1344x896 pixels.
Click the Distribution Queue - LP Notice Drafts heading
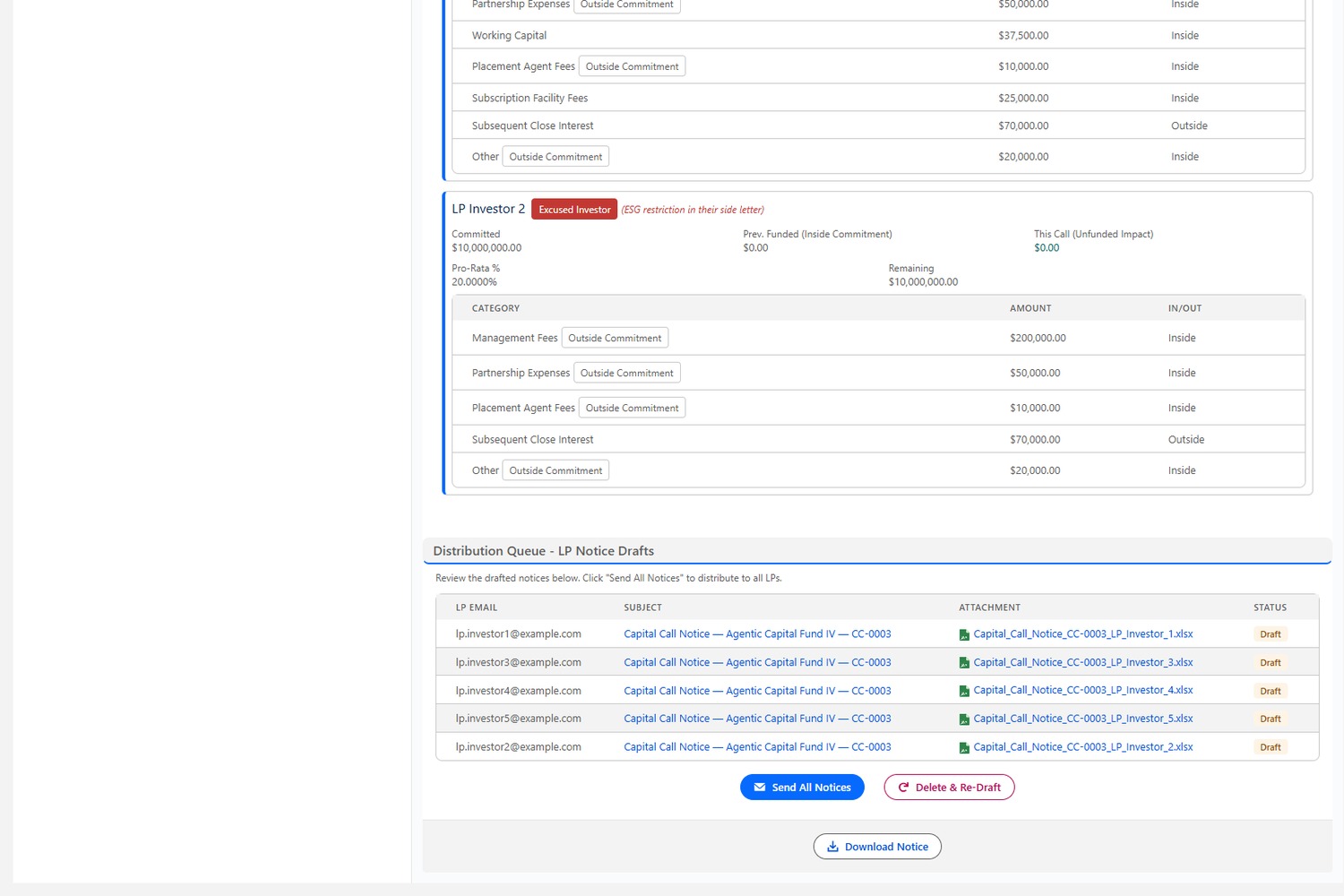tap(543, 551)
